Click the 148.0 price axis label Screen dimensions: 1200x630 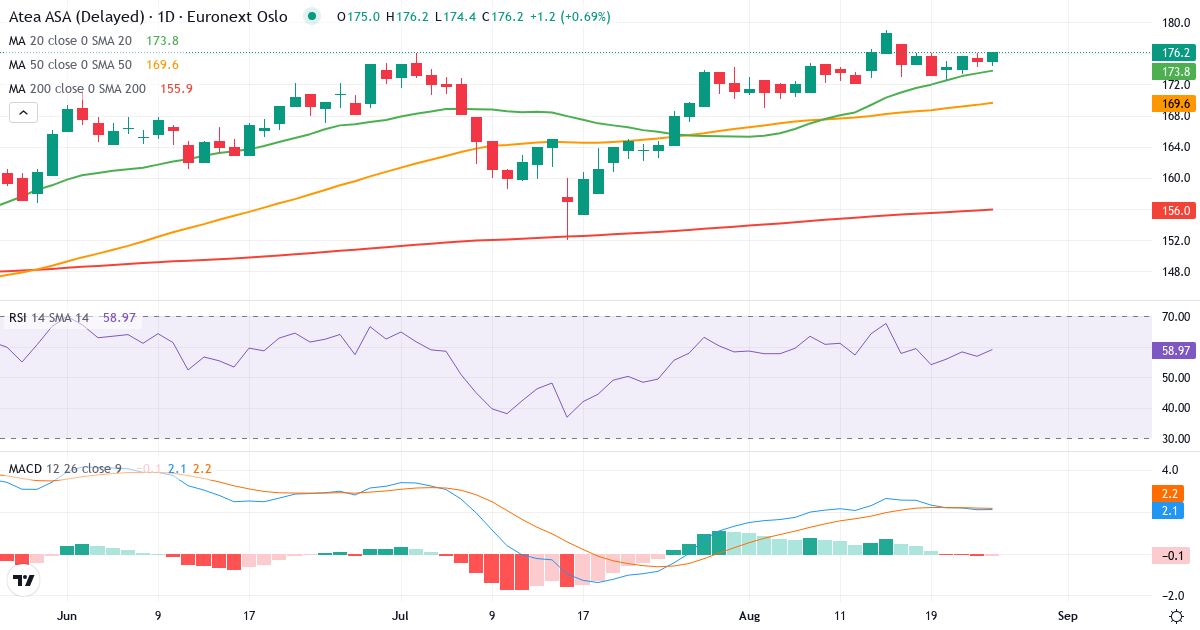(x=1175, y=272)
